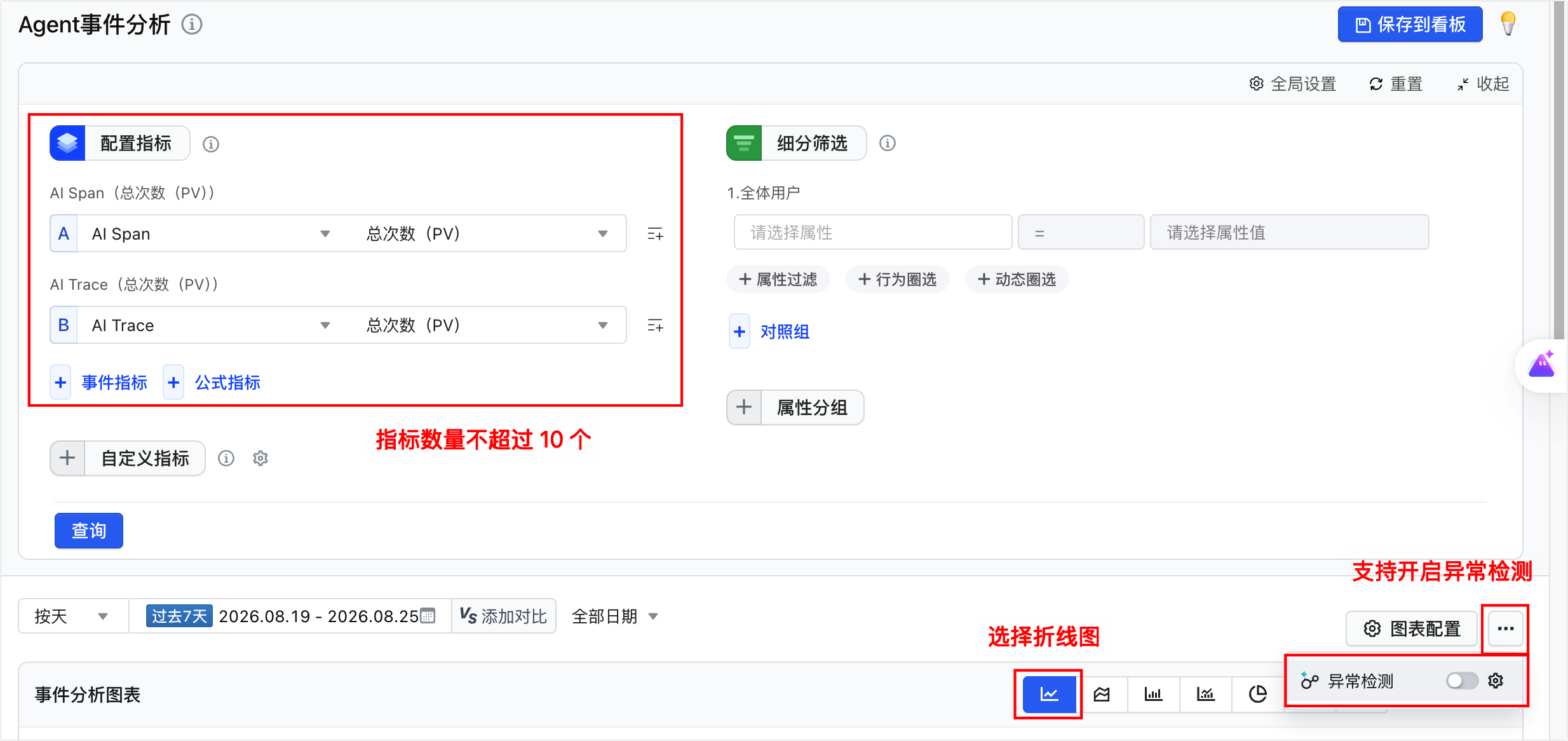
Task: Click 全局设置 in the top bar
Action: [1294, 84]
